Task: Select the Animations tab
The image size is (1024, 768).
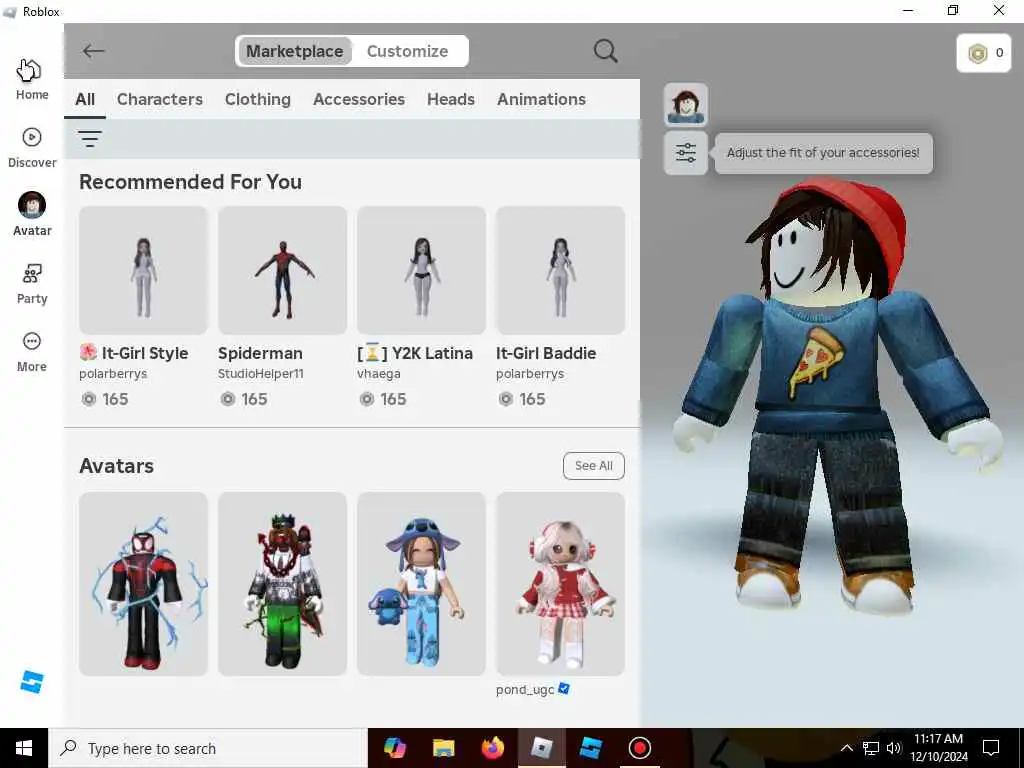Action: click(541, 99)
